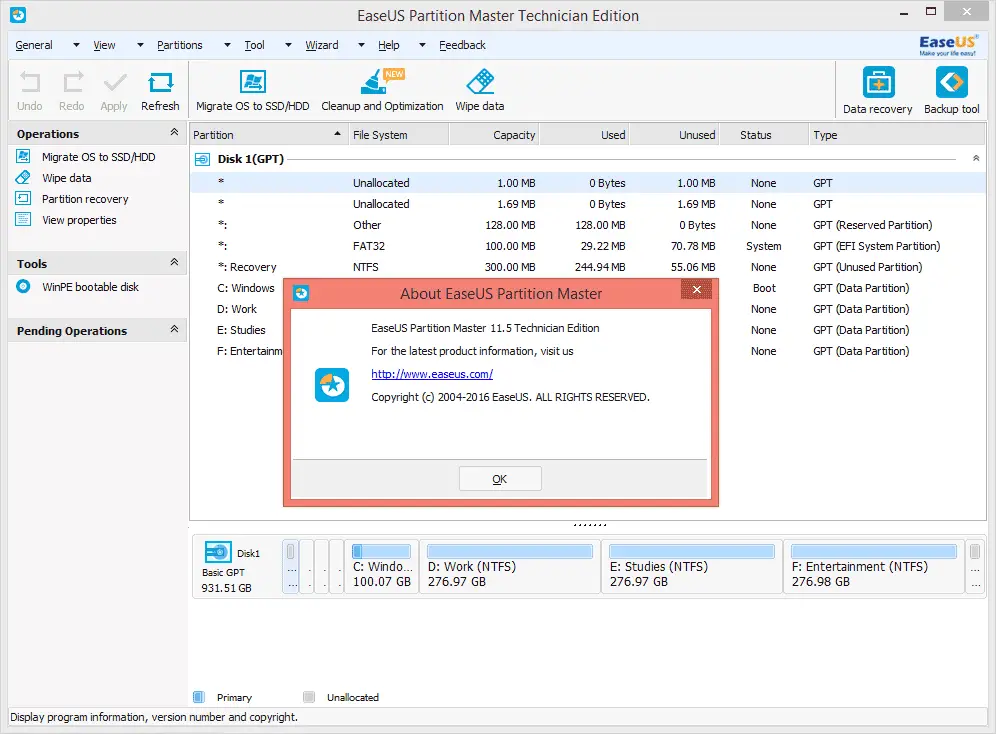Select the 1.69 MB Unallocated row
Screen dimensions: 996x734
pyautogui.click(x=588, y=204)
